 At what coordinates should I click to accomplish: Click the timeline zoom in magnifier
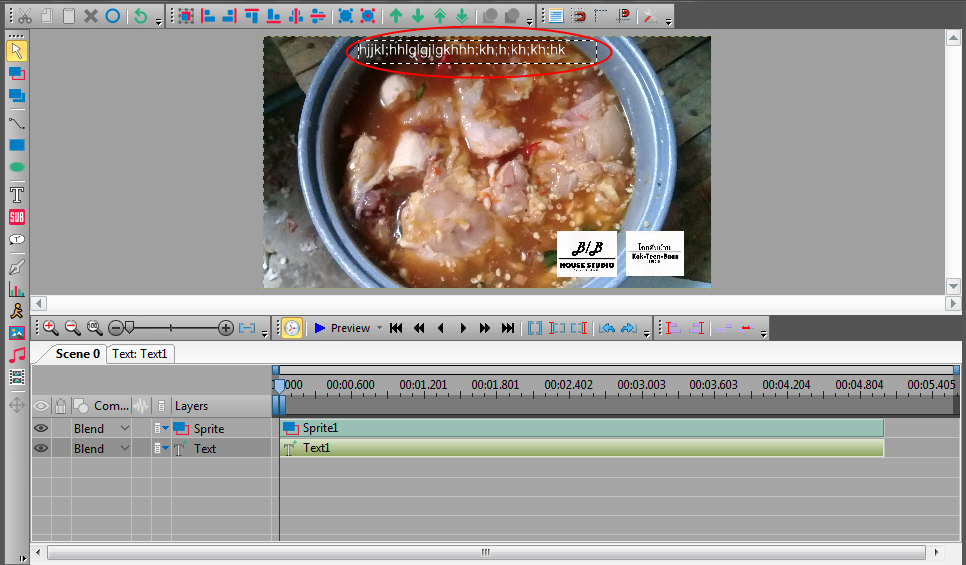click(50, 328)
